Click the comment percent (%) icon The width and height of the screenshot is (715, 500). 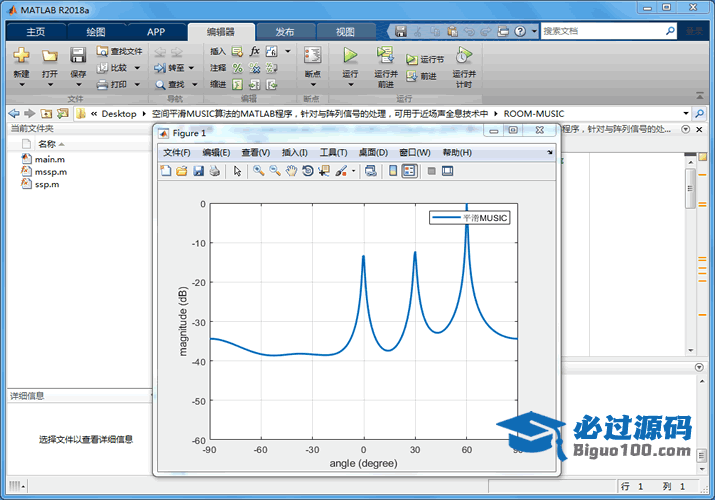coord(237,68)
